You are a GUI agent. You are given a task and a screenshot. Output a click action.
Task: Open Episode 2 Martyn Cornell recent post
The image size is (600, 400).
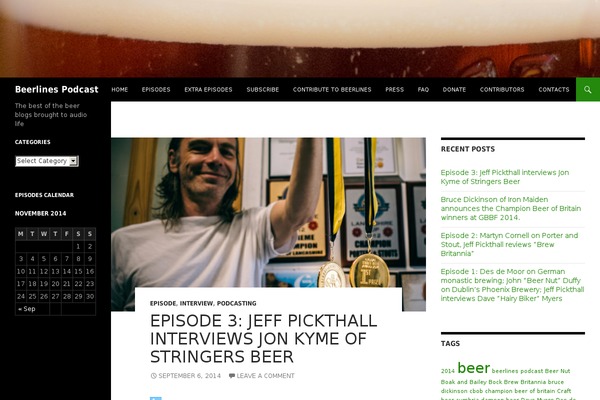(509, 245)
